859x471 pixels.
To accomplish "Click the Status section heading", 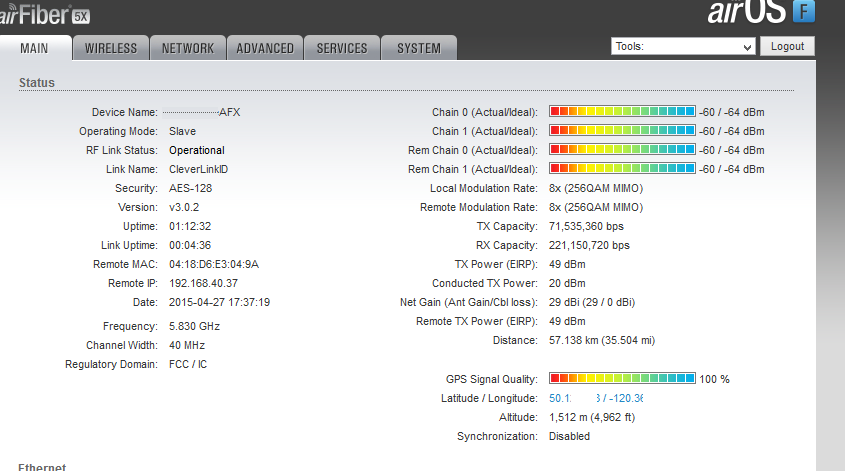I will click(x=37, y=83).
